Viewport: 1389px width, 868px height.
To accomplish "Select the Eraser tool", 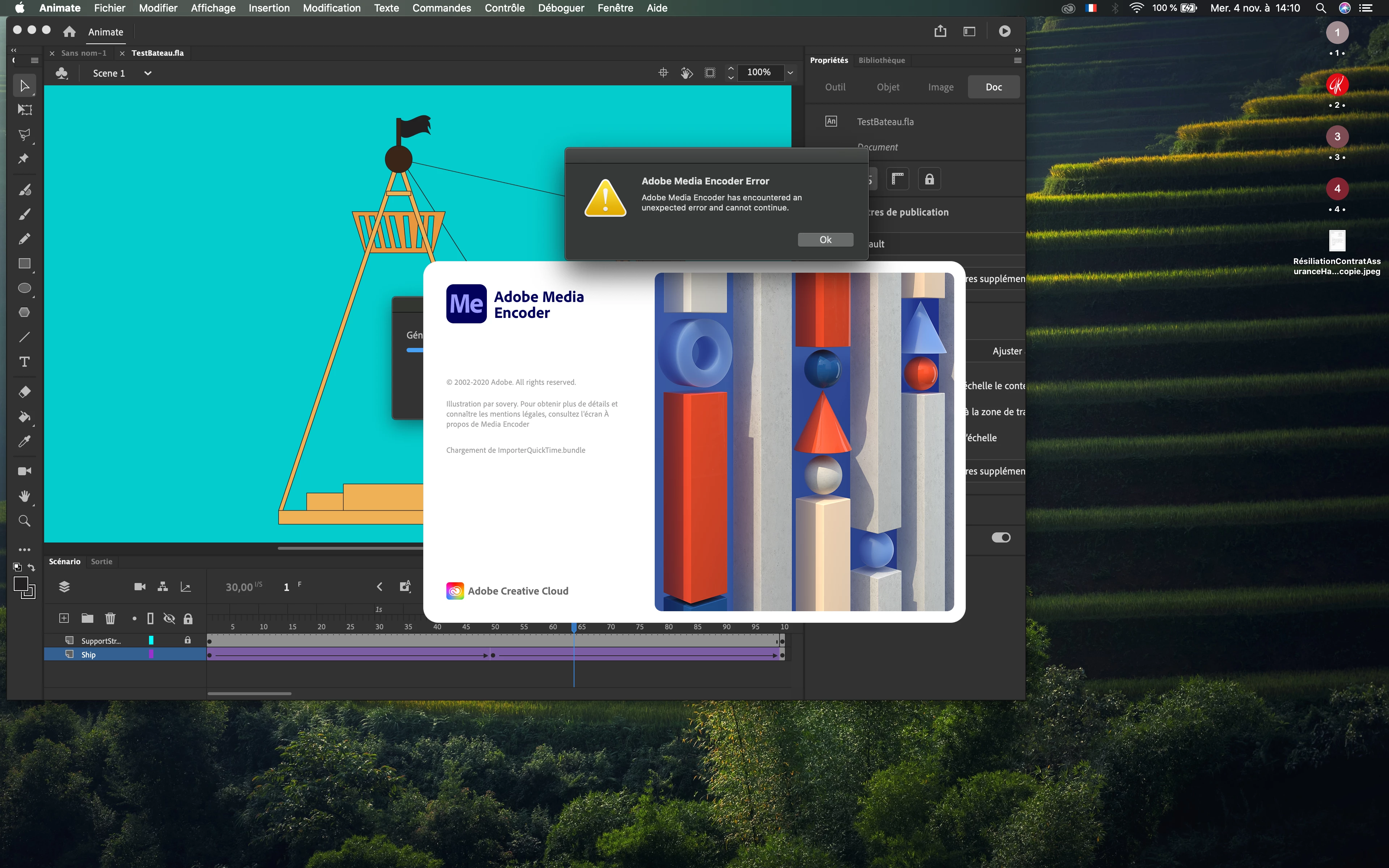I will point(24,392).
